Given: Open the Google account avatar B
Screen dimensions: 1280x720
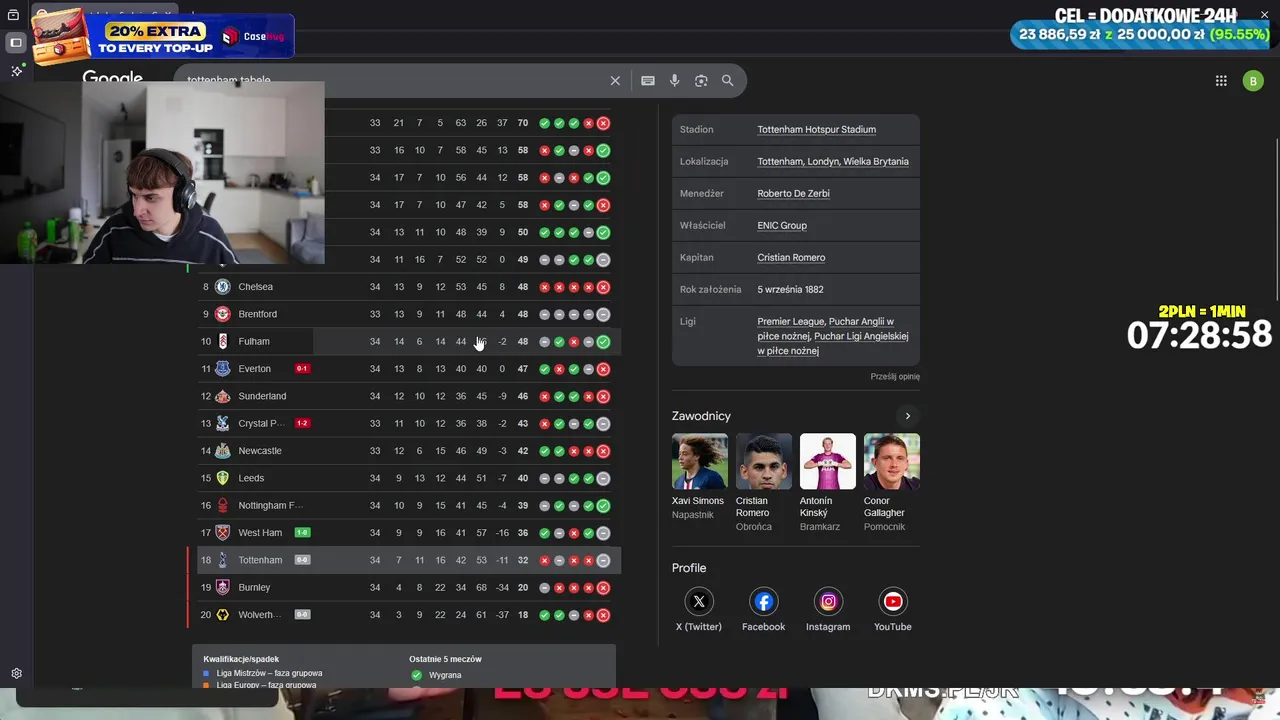Looking at the screenshot, I should click(1253, 81).
